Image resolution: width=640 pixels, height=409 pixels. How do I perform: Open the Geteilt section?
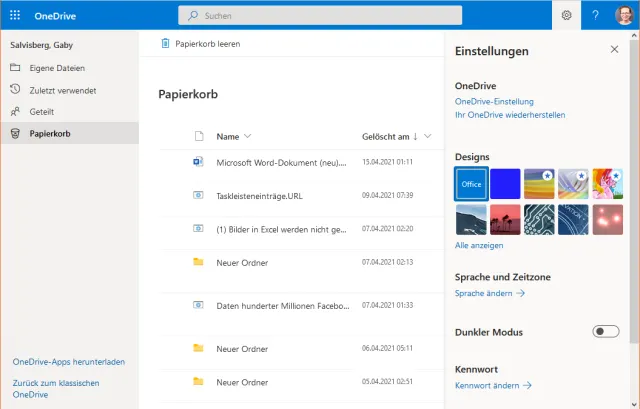[x=42, y=112]
